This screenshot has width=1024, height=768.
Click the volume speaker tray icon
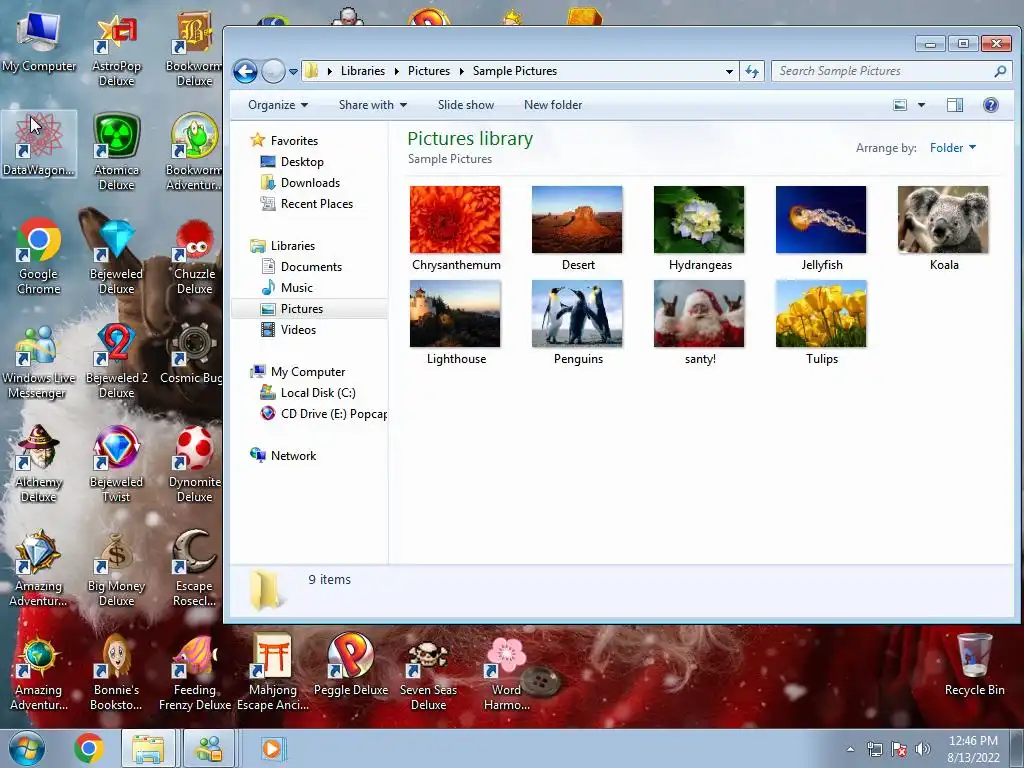pos(922,749)
